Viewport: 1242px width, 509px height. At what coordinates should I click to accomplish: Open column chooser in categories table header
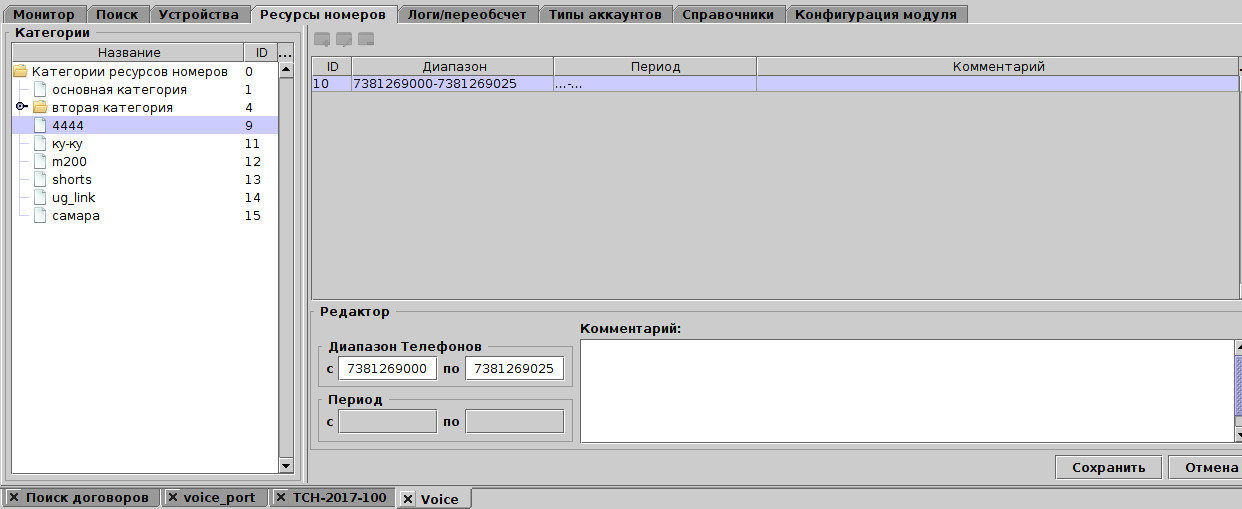coord(285,52)
